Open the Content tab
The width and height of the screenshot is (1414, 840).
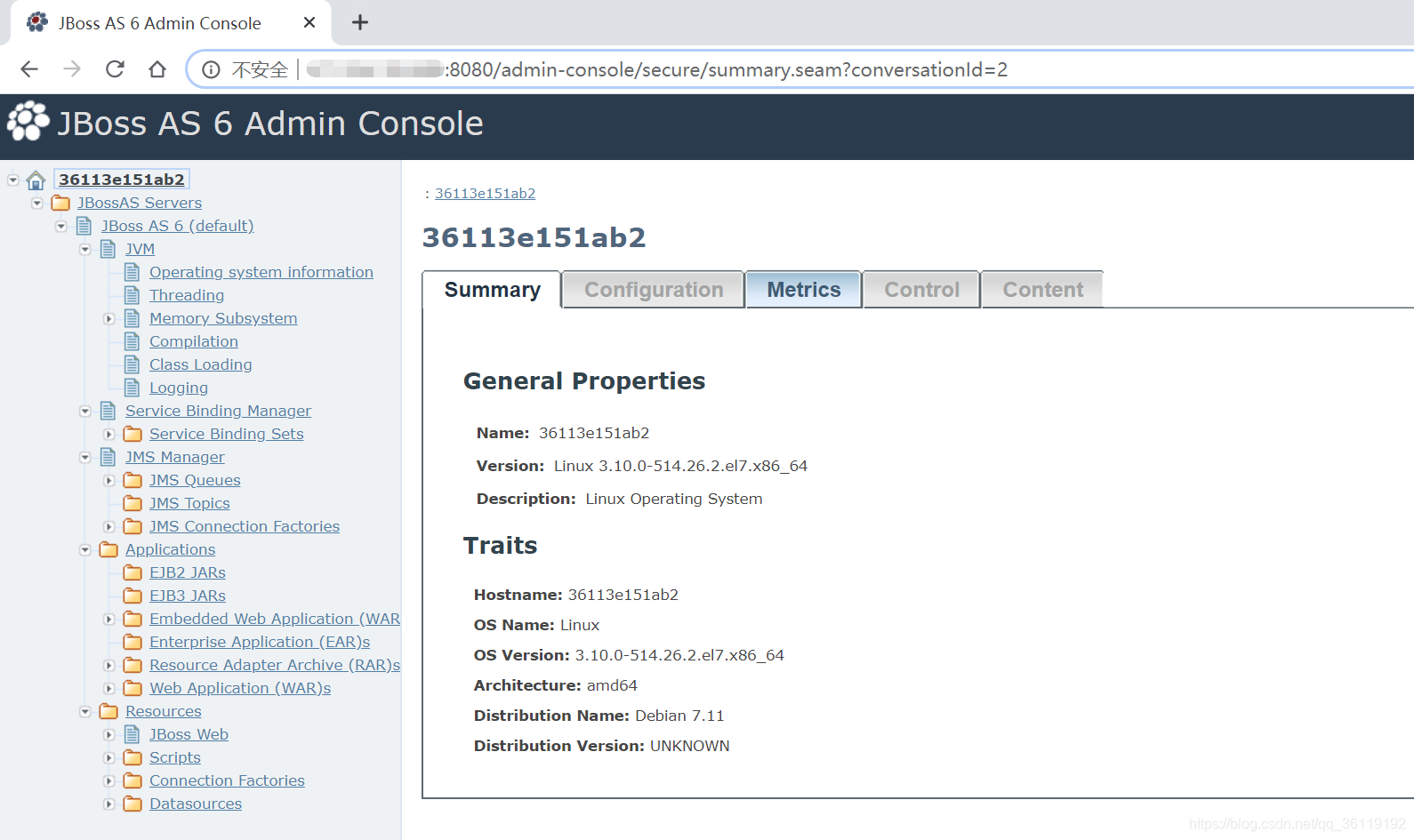pos(1043,290)
